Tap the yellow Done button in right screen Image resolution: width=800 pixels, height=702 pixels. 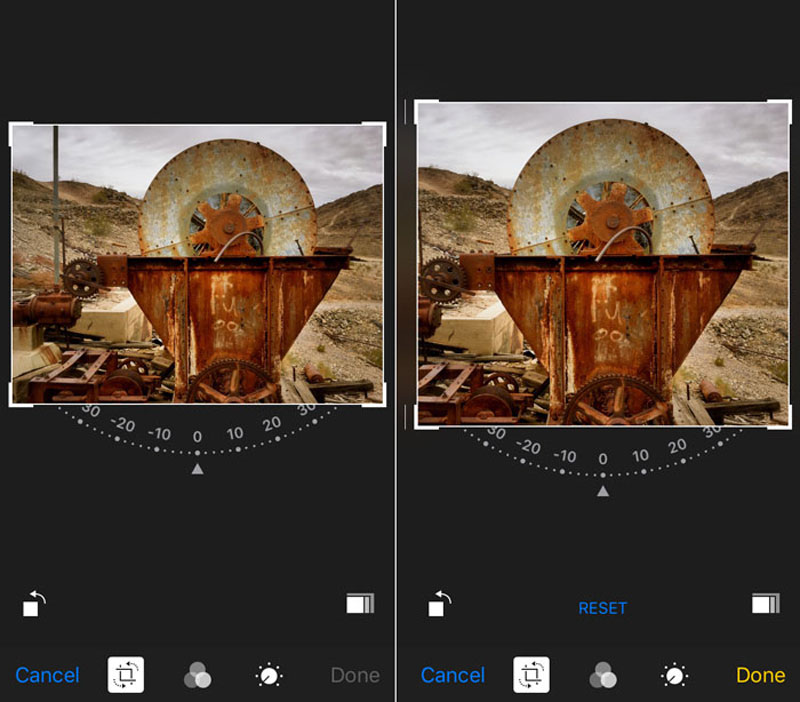click(x=761, y=675)
